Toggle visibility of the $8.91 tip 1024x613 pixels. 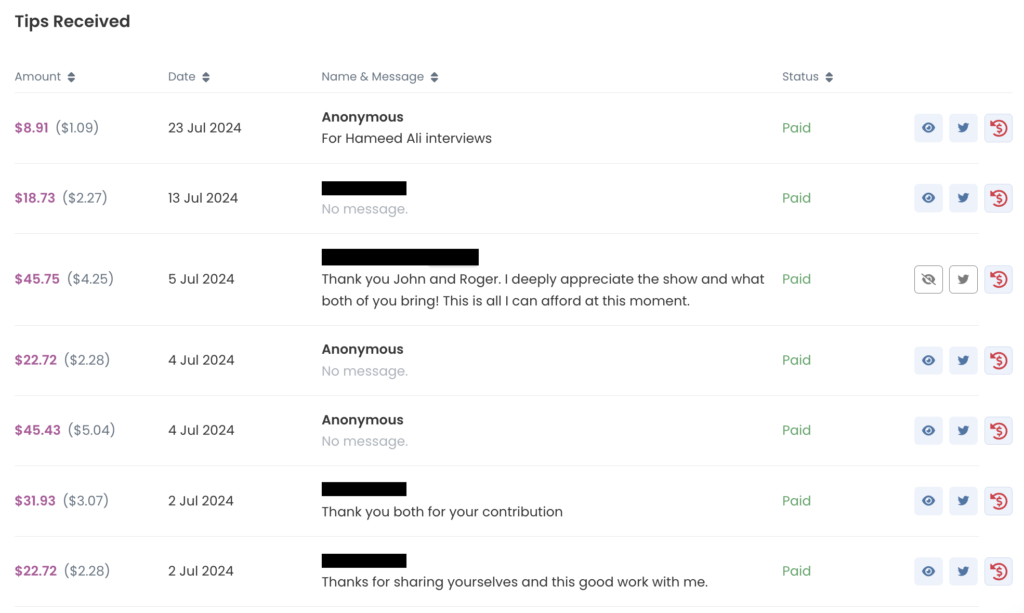[x=928, y=128]
